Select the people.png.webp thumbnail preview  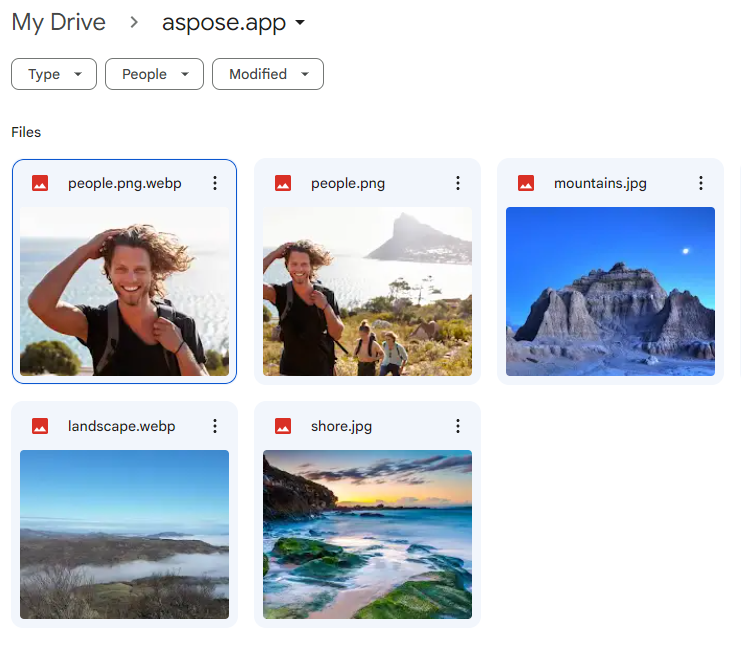coord(124,291)
